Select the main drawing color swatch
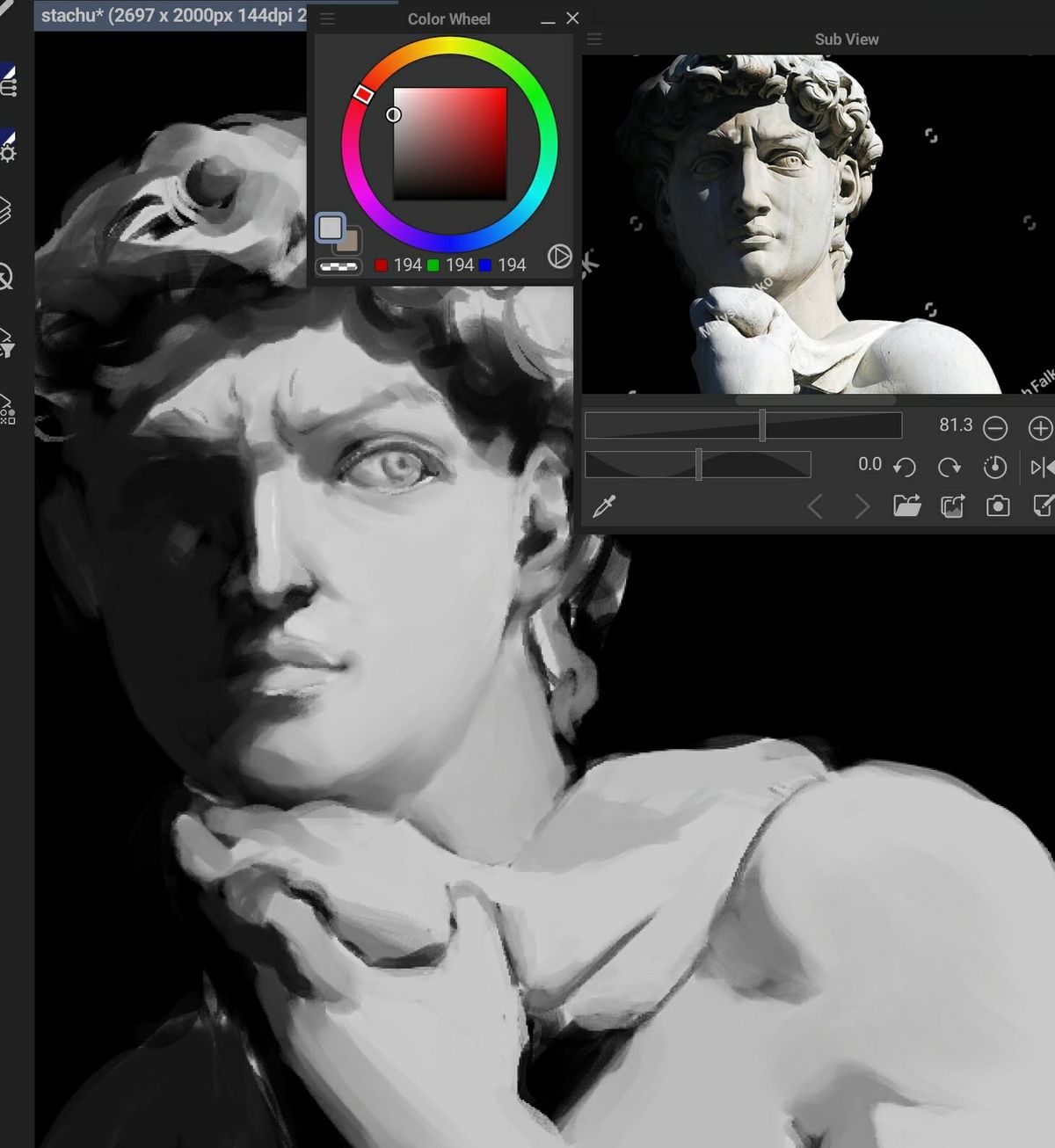This screenshot has width=1055, height=1148. pos(331,228)
